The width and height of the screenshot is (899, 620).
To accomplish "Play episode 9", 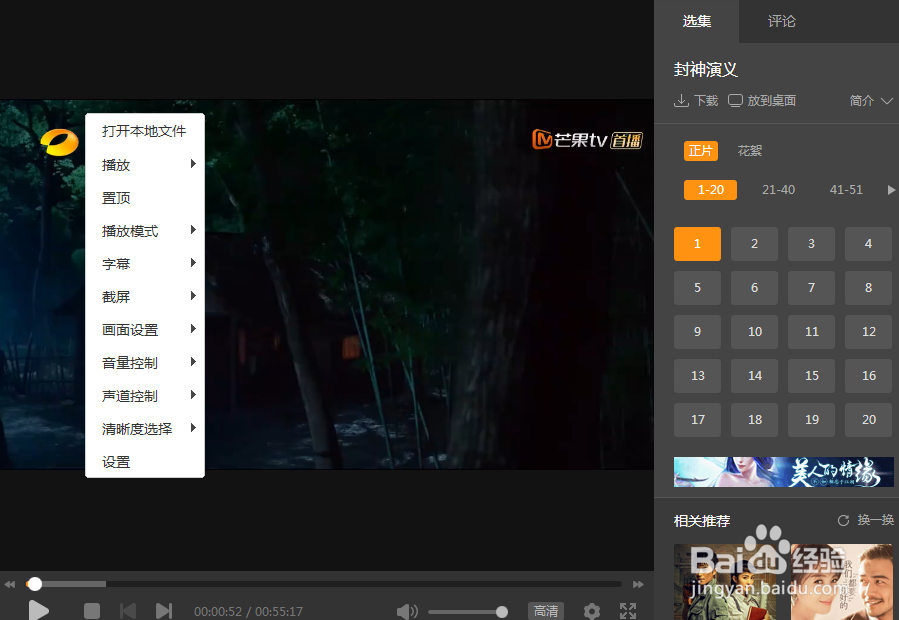I will (x=697, y=332).
